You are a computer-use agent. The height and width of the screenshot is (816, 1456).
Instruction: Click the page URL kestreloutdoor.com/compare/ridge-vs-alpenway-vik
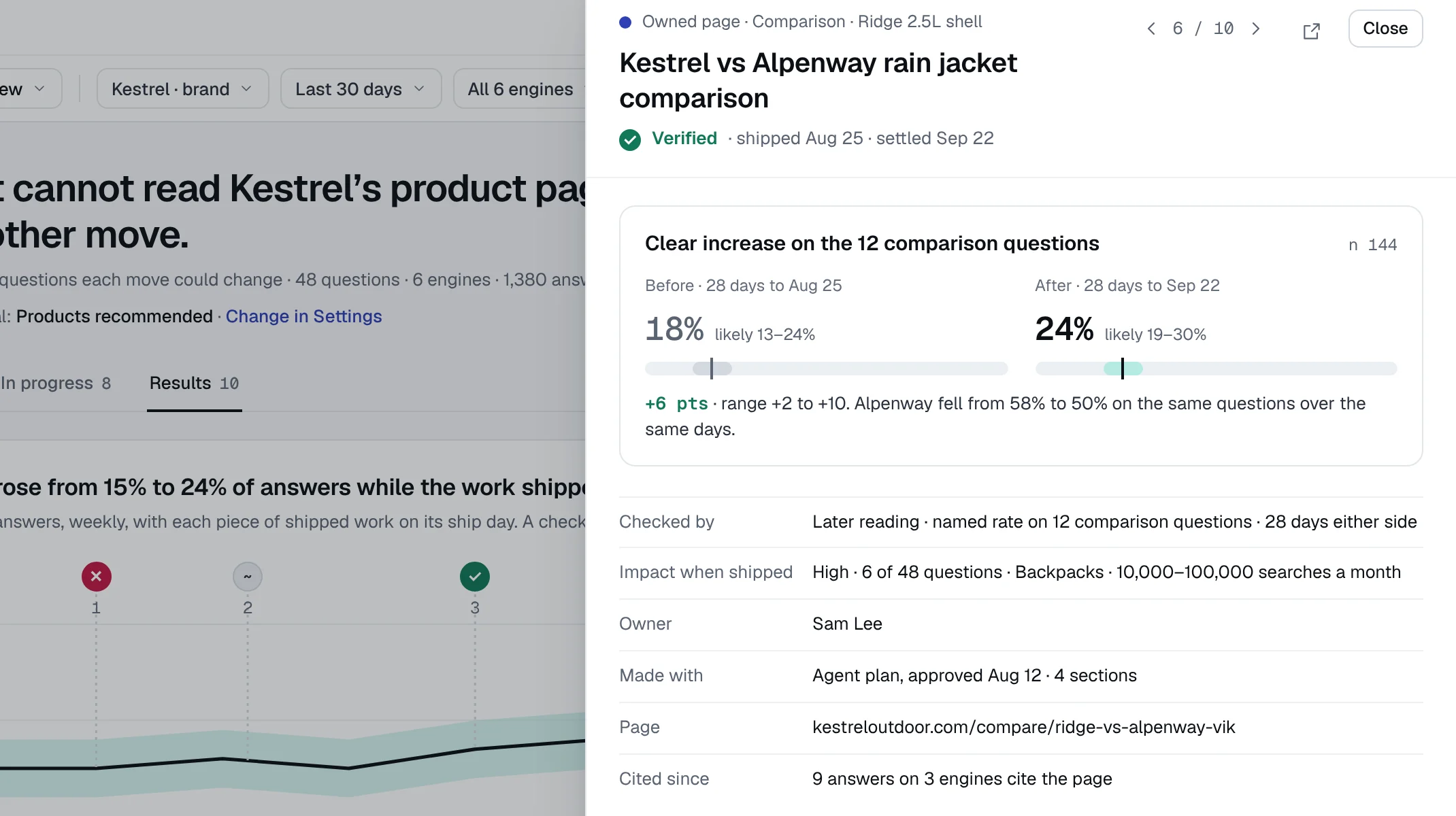coord(1023,727)
